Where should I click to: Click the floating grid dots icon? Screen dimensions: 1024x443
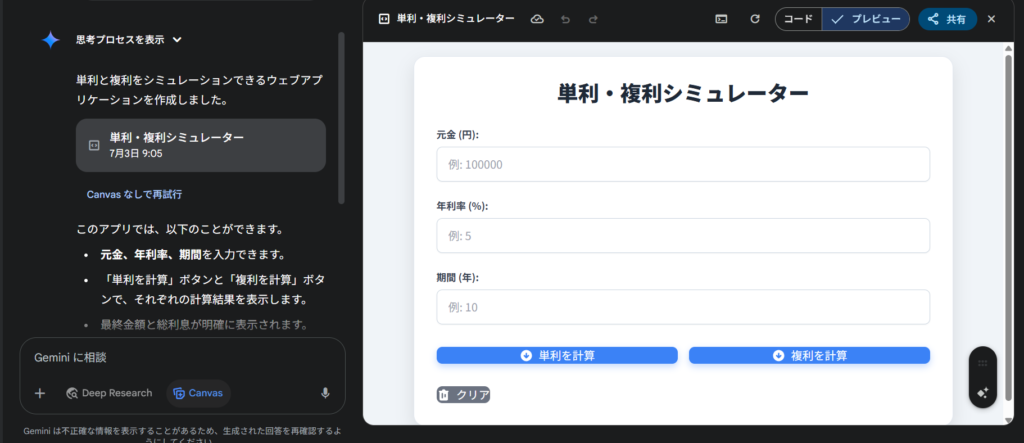(982, 363)
